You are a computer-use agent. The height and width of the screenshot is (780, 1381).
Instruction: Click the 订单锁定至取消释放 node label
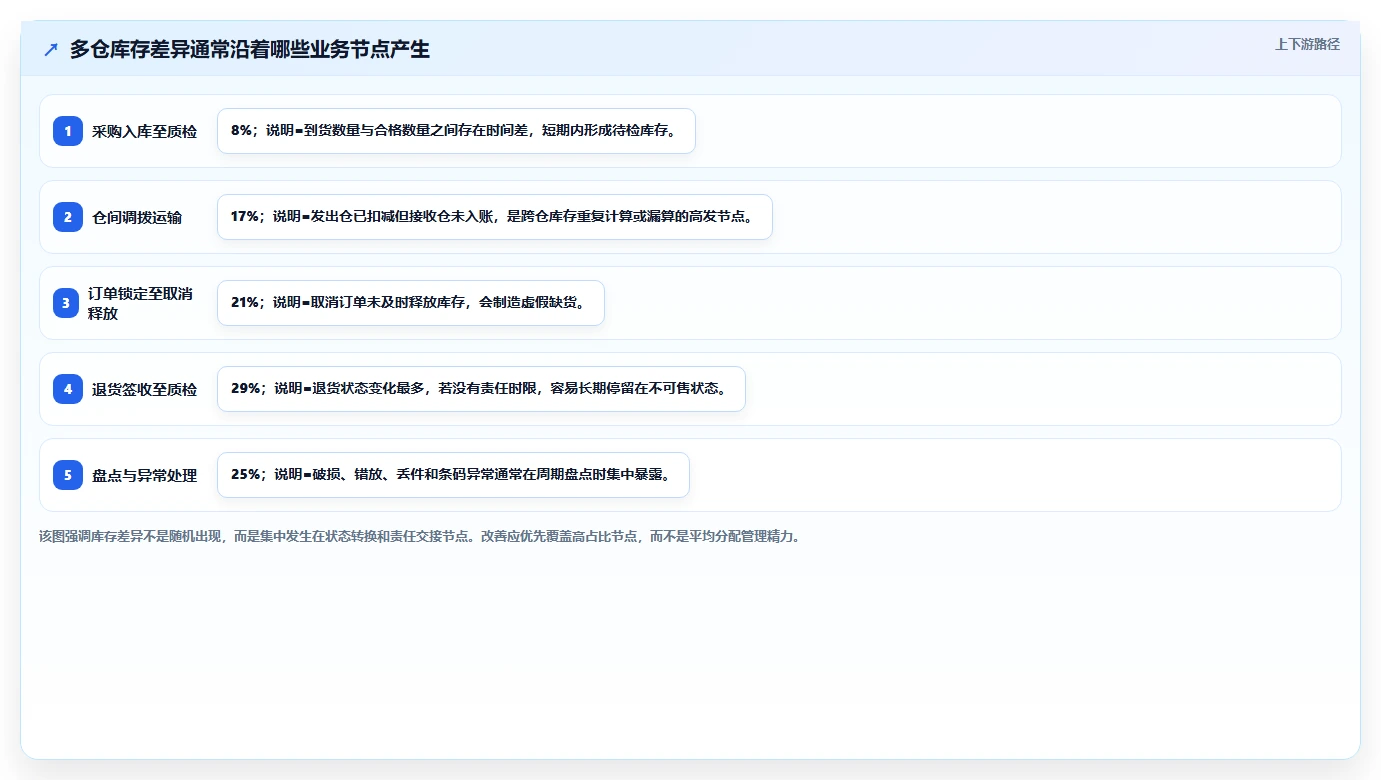[x=140, y=303]
